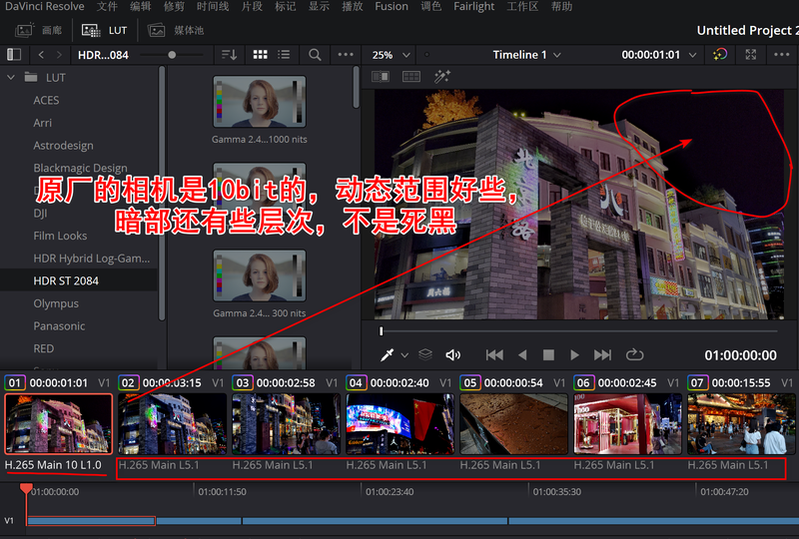Select clip 05 thumbnail

click(x=514, y=423)
